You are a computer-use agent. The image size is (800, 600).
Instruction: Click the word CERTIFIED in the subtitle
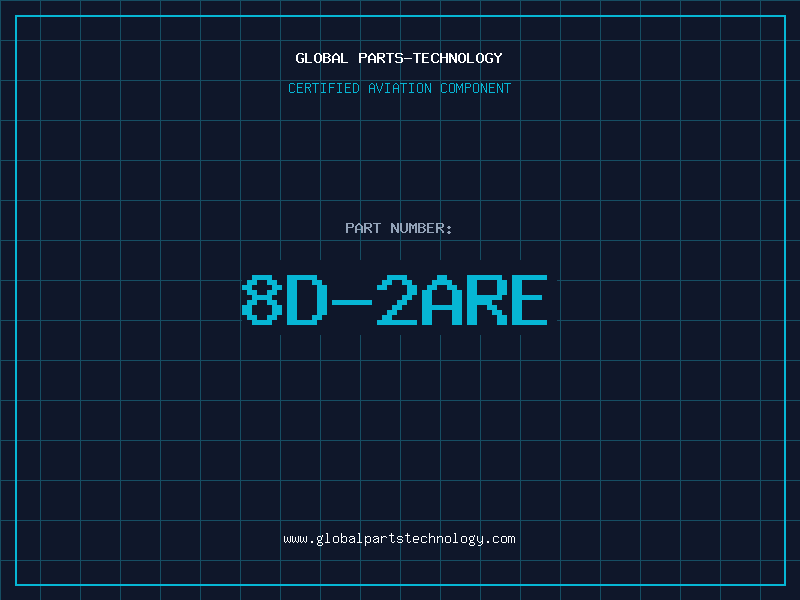pyautogui.click(x=324, y=88)
